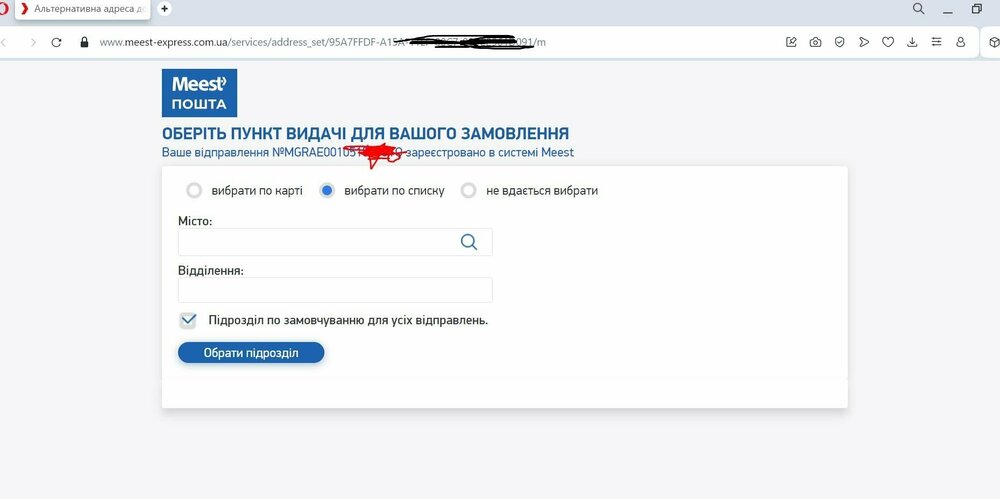Switch to the "Альтернативна адреса" browser tab

[85, 9]
